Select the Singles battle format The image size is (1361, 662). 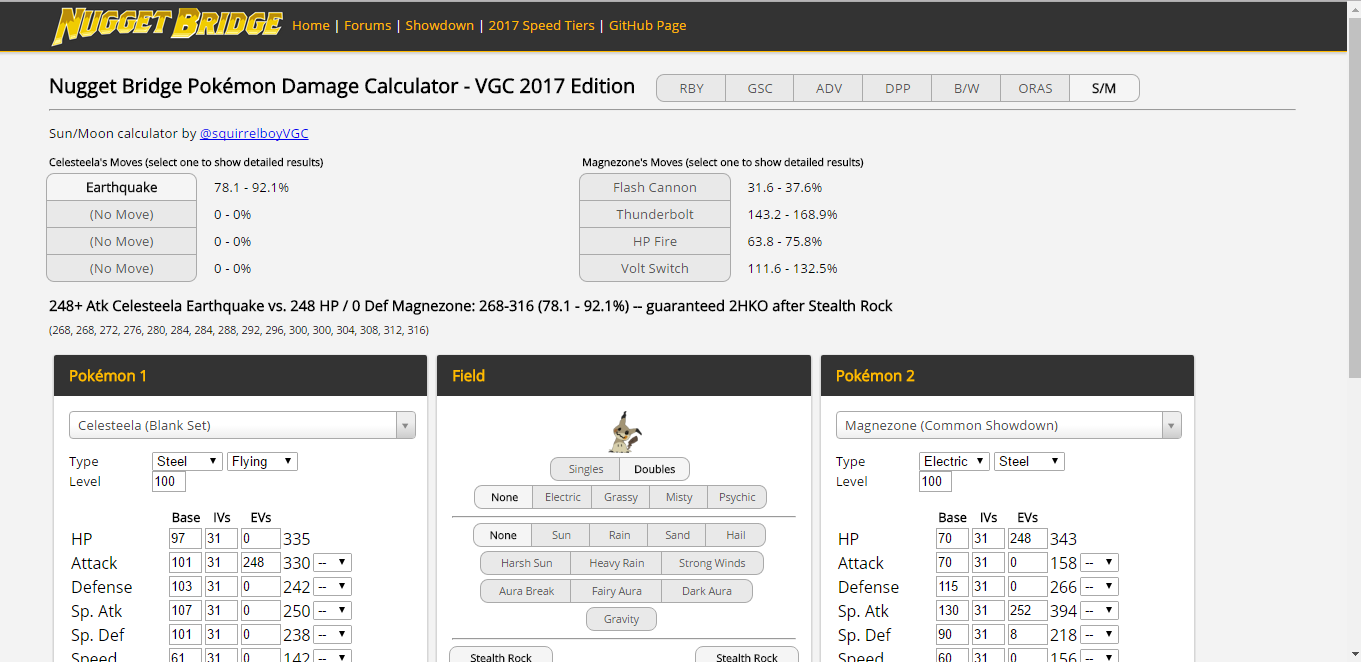[585, 469]
